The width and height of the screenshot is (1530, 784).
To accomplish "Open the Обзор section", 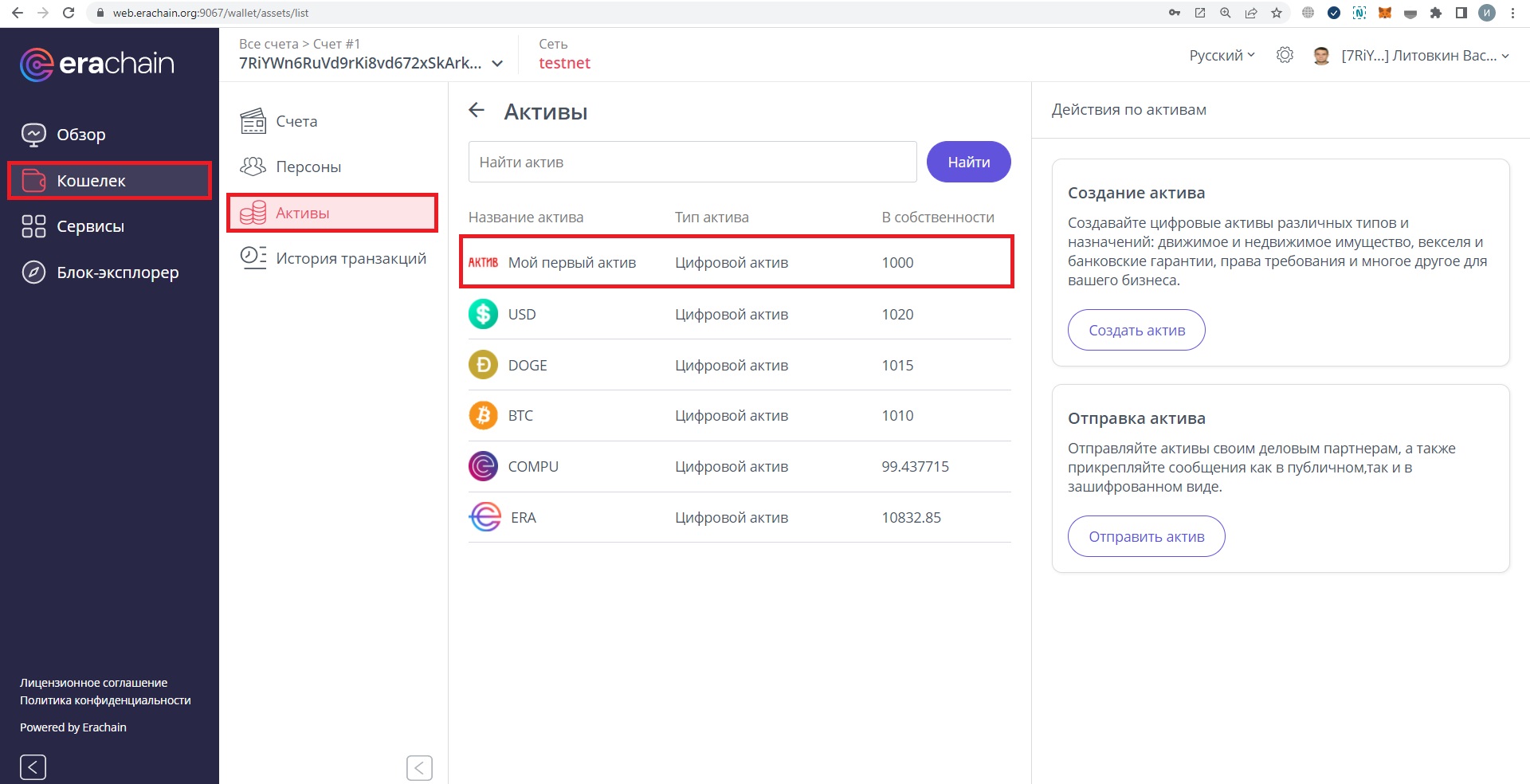I will coord(80,135).
